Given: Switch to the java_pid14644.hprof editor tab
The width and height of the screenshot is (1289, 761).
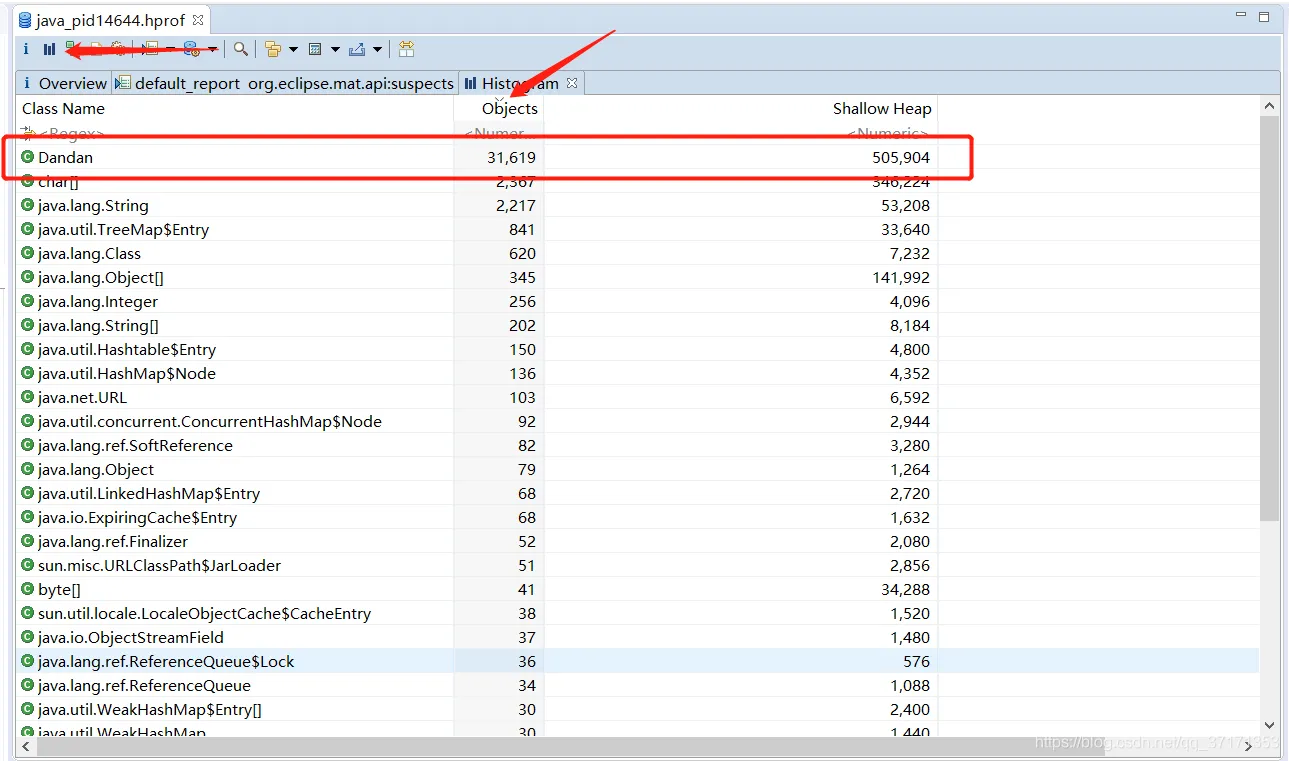Looking at the screenshot, I should 111,20.
